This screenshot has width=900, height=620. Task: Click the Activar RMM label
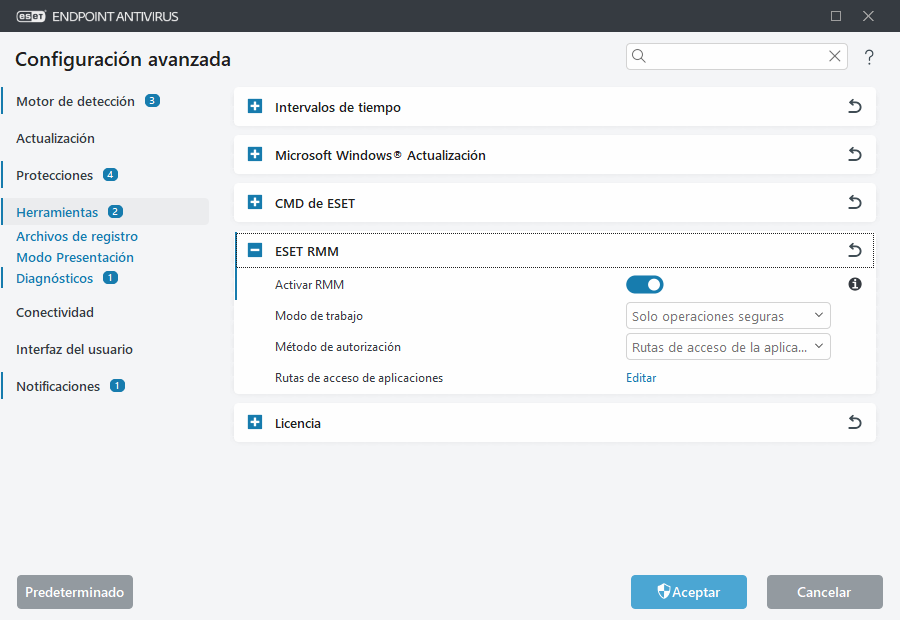pos(309,285)
